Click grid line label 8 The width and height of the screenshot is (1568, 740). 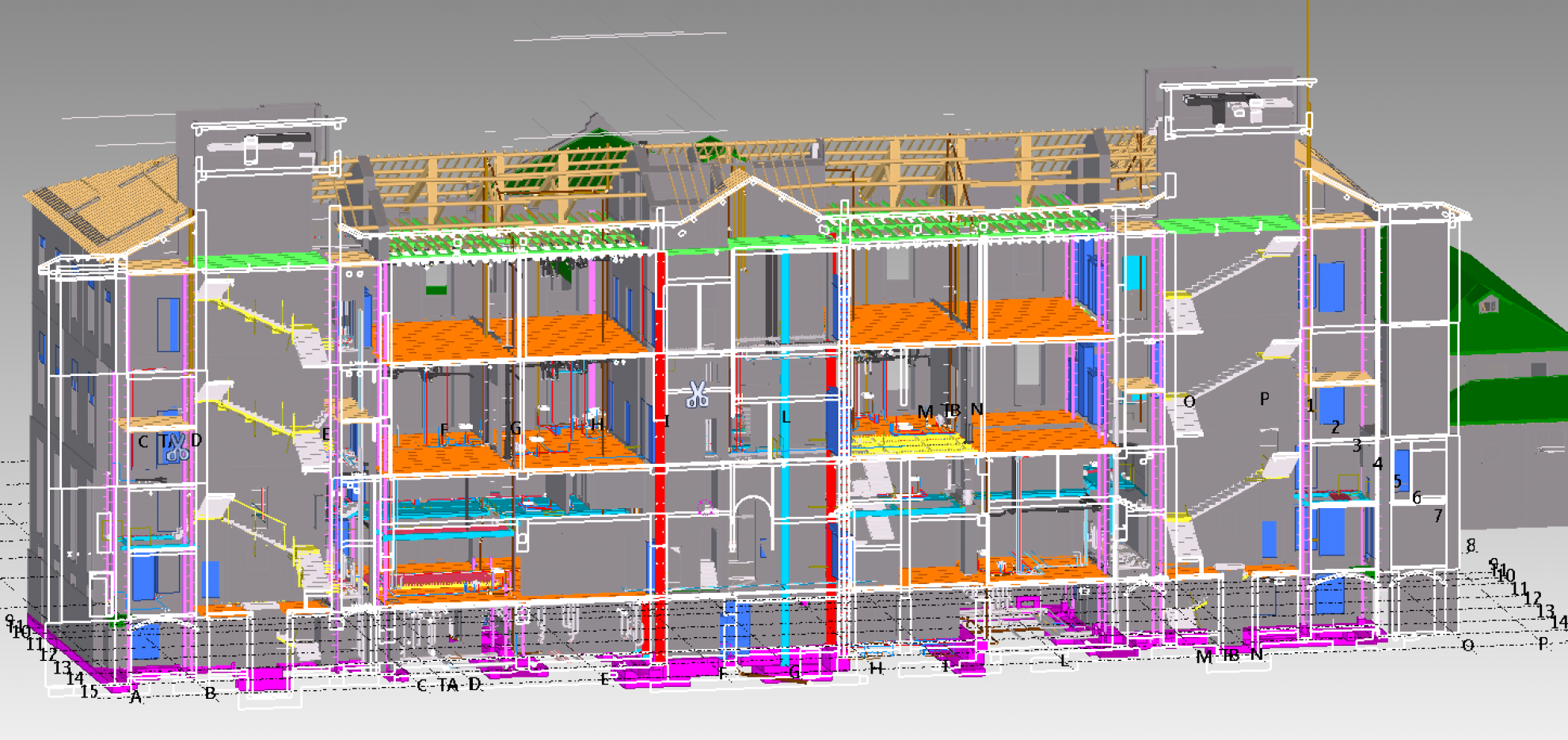pos(1471,545)
